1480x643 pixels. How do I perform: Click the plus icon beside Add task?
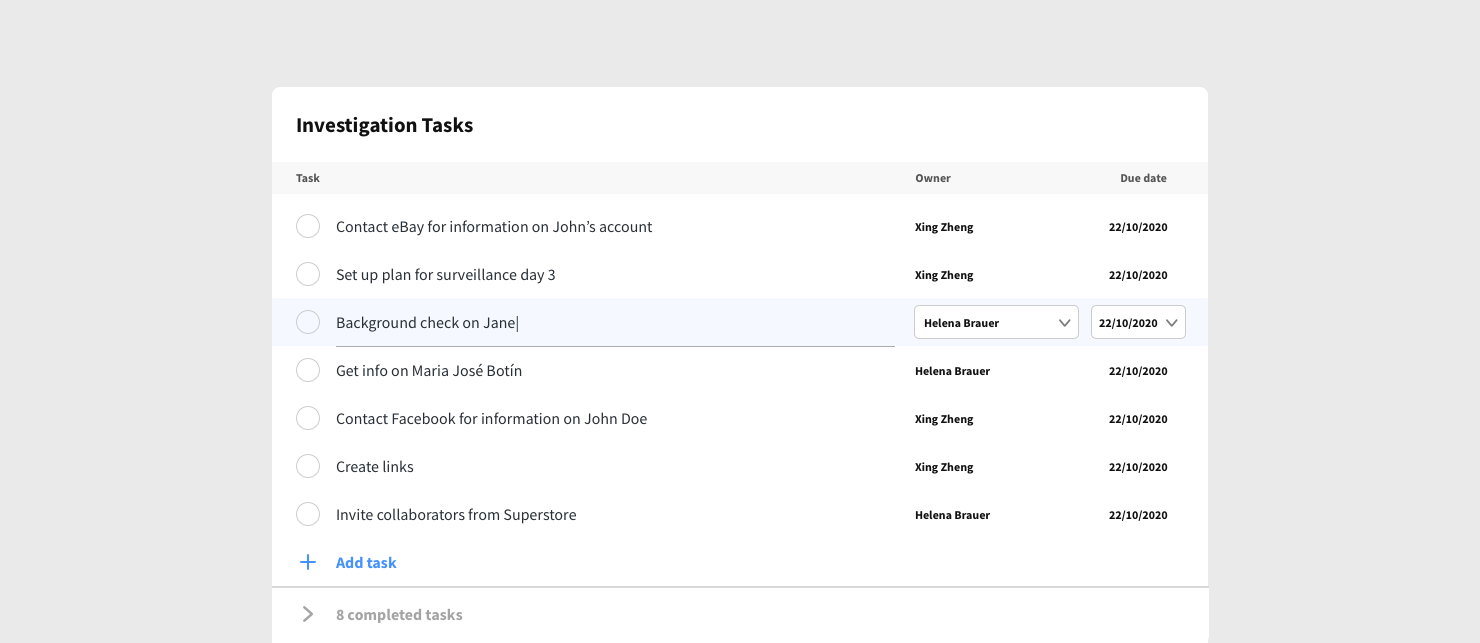pos(308,562)
